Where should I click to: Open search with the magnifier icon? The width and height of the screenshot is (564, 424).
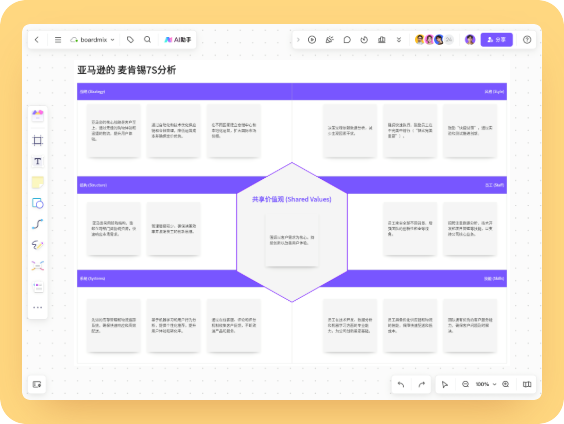(x=147, y=40)
